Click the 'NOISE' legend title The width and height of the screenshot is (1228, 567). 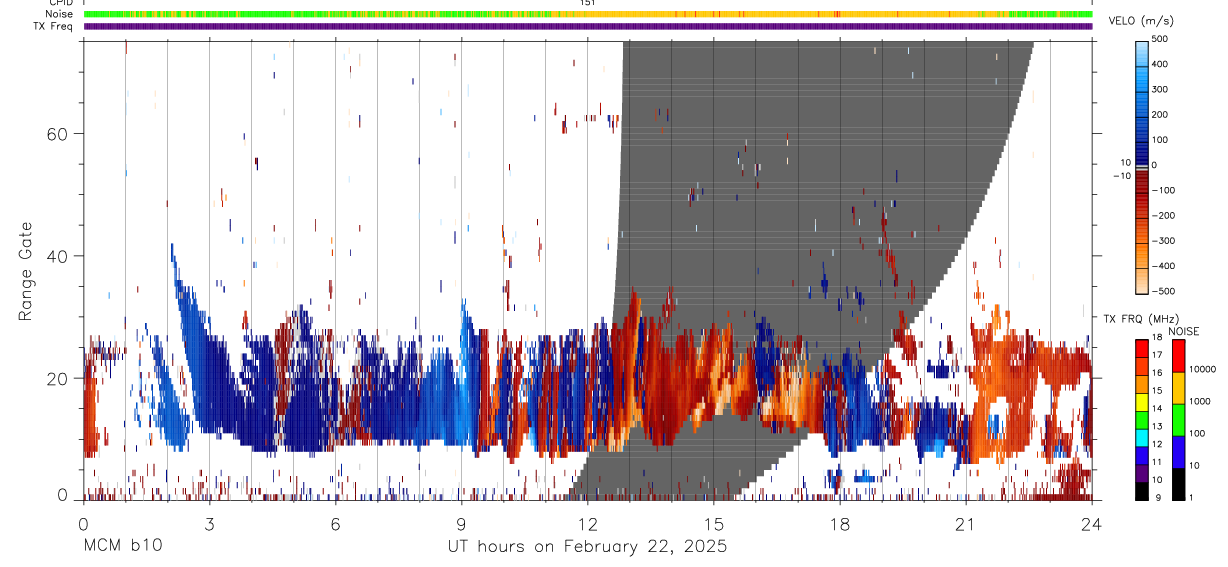(1183, 331)
